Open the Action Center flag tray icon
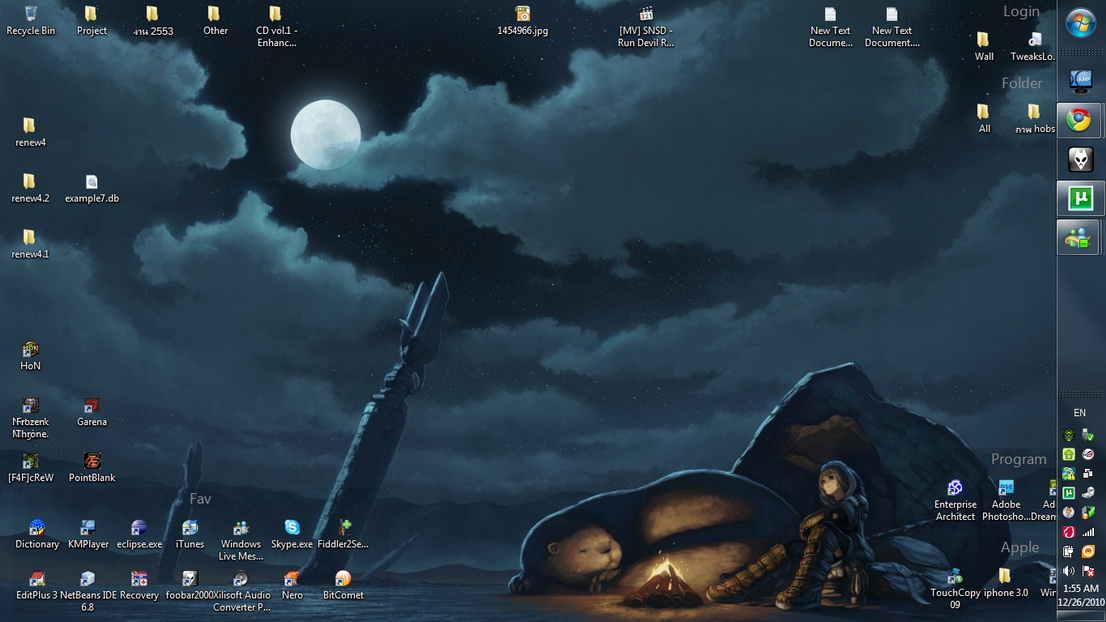 (1088, 571)
